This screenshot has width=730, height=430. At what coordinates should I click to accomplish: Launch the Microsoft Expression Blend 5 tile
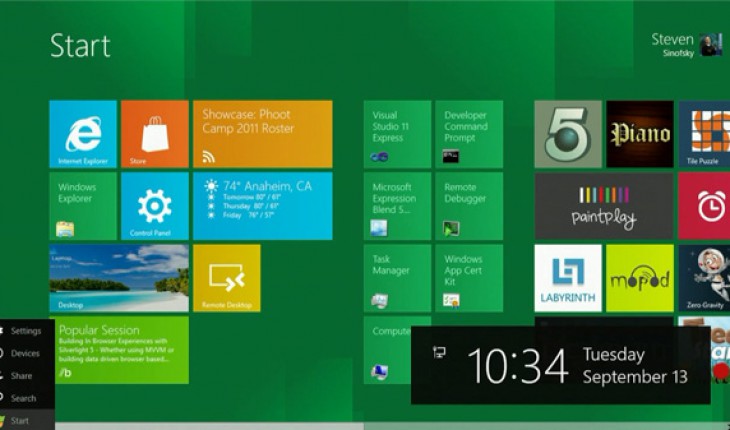397,206
